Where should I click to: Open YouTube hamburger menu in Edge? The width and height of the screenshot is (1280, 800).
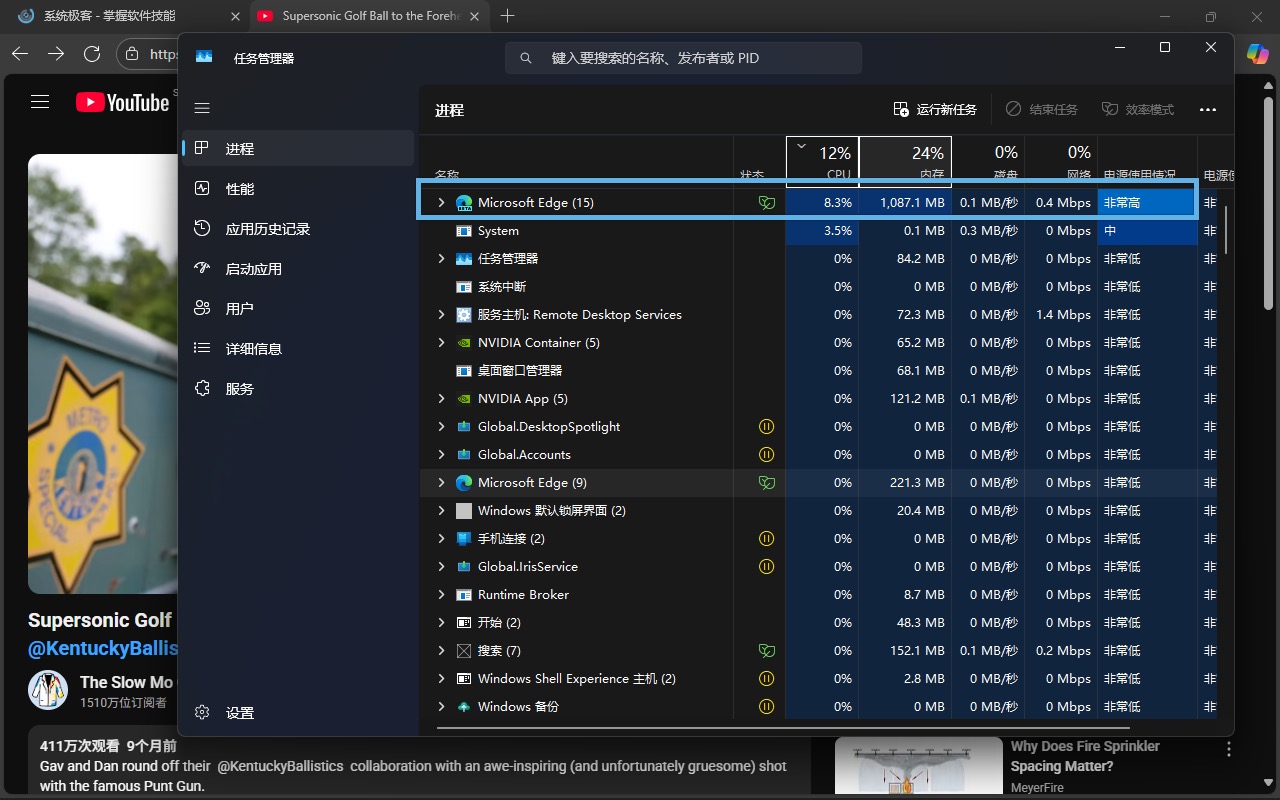[40, 102]
